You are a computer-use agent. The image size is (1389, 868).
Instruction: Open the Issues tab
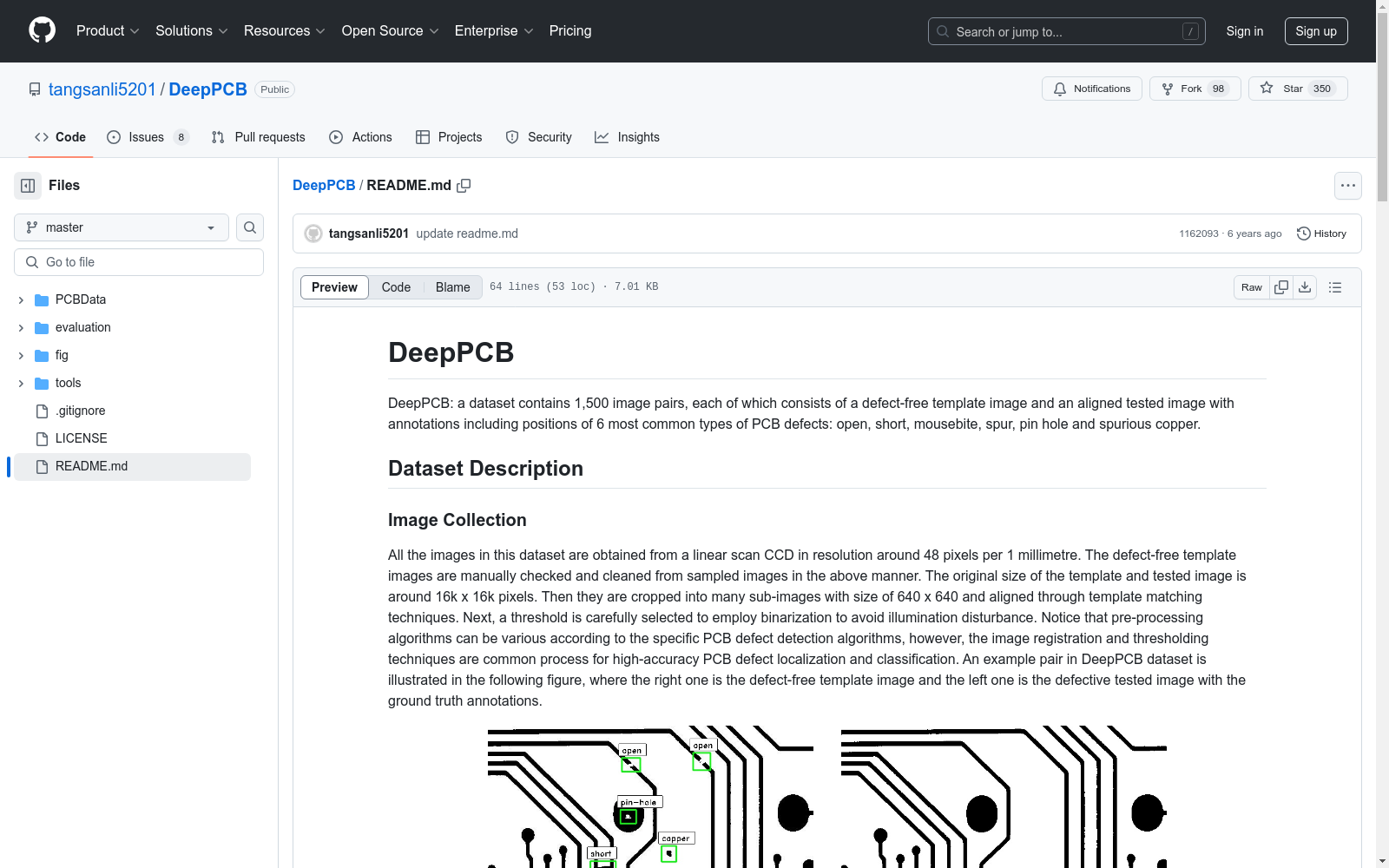tap(146, 137)
